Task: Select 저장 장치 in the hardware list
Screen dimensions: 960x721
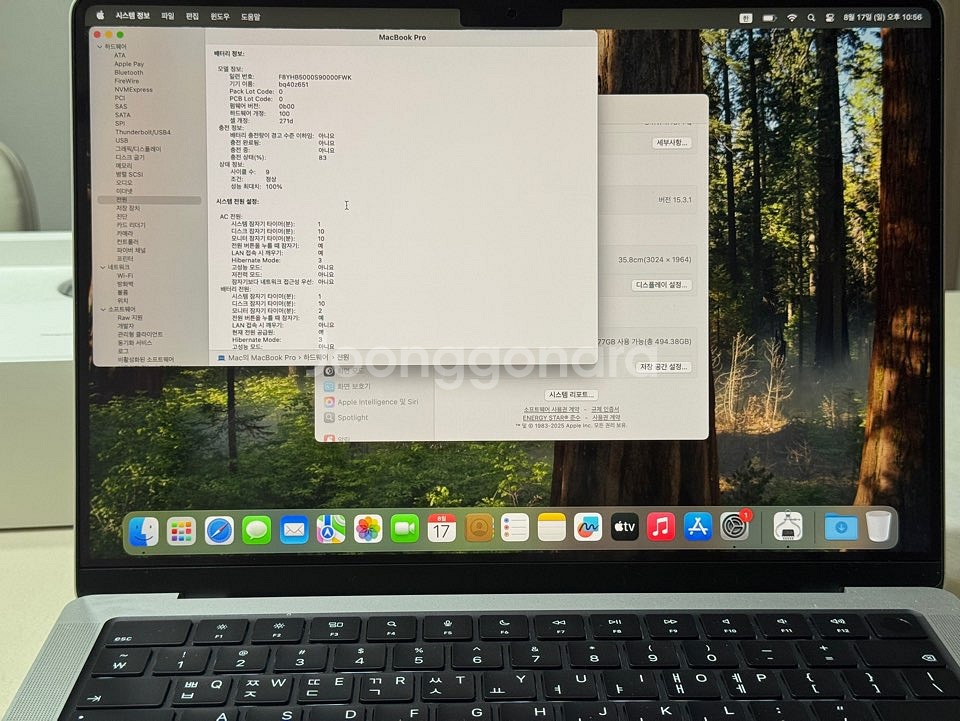Action: point(129,209)
